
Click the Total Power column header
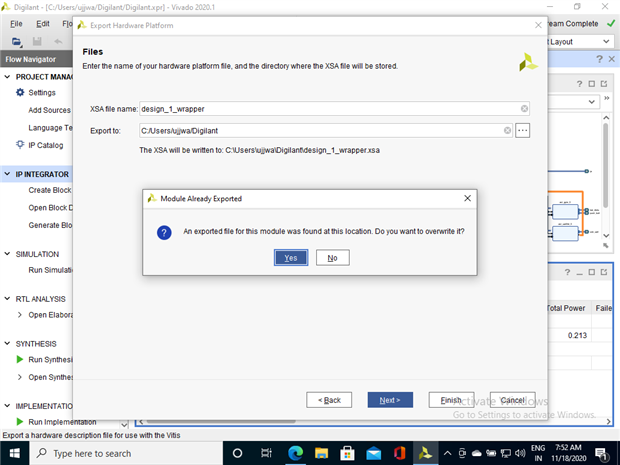pos(569,308)
